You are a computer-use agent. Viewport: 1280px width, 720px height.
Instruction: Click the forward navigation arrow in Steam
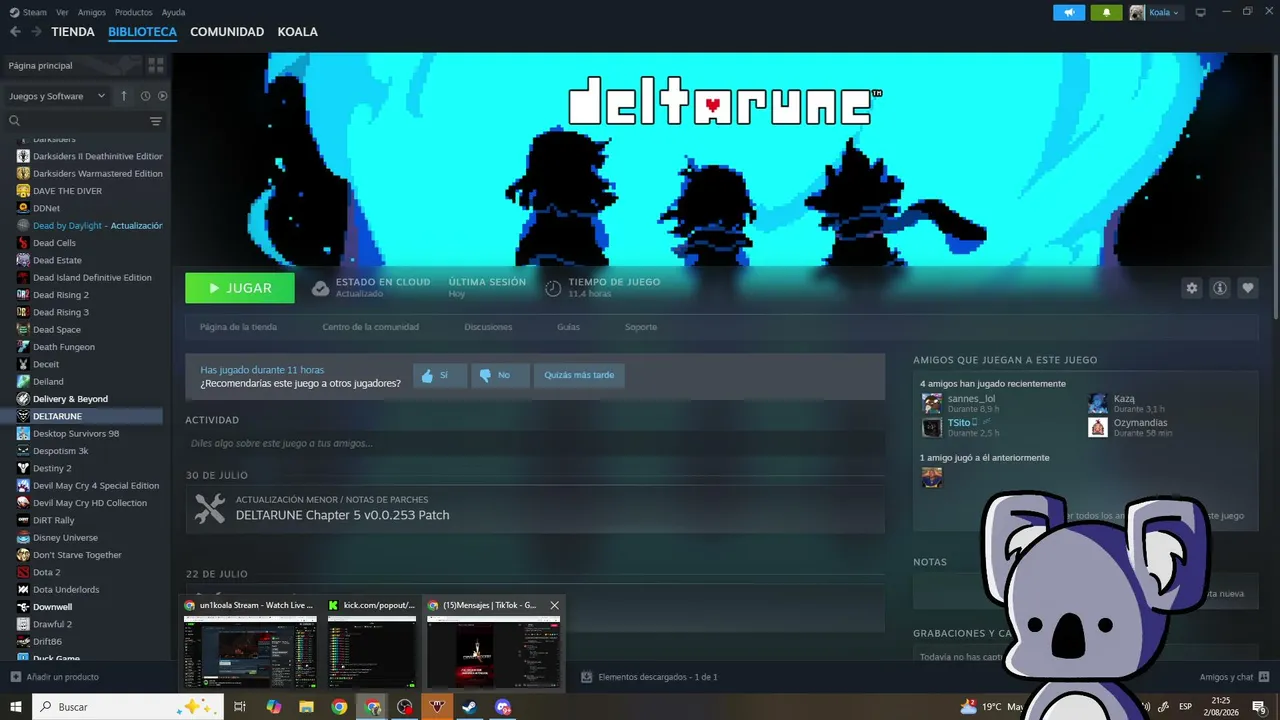[36, 32]
